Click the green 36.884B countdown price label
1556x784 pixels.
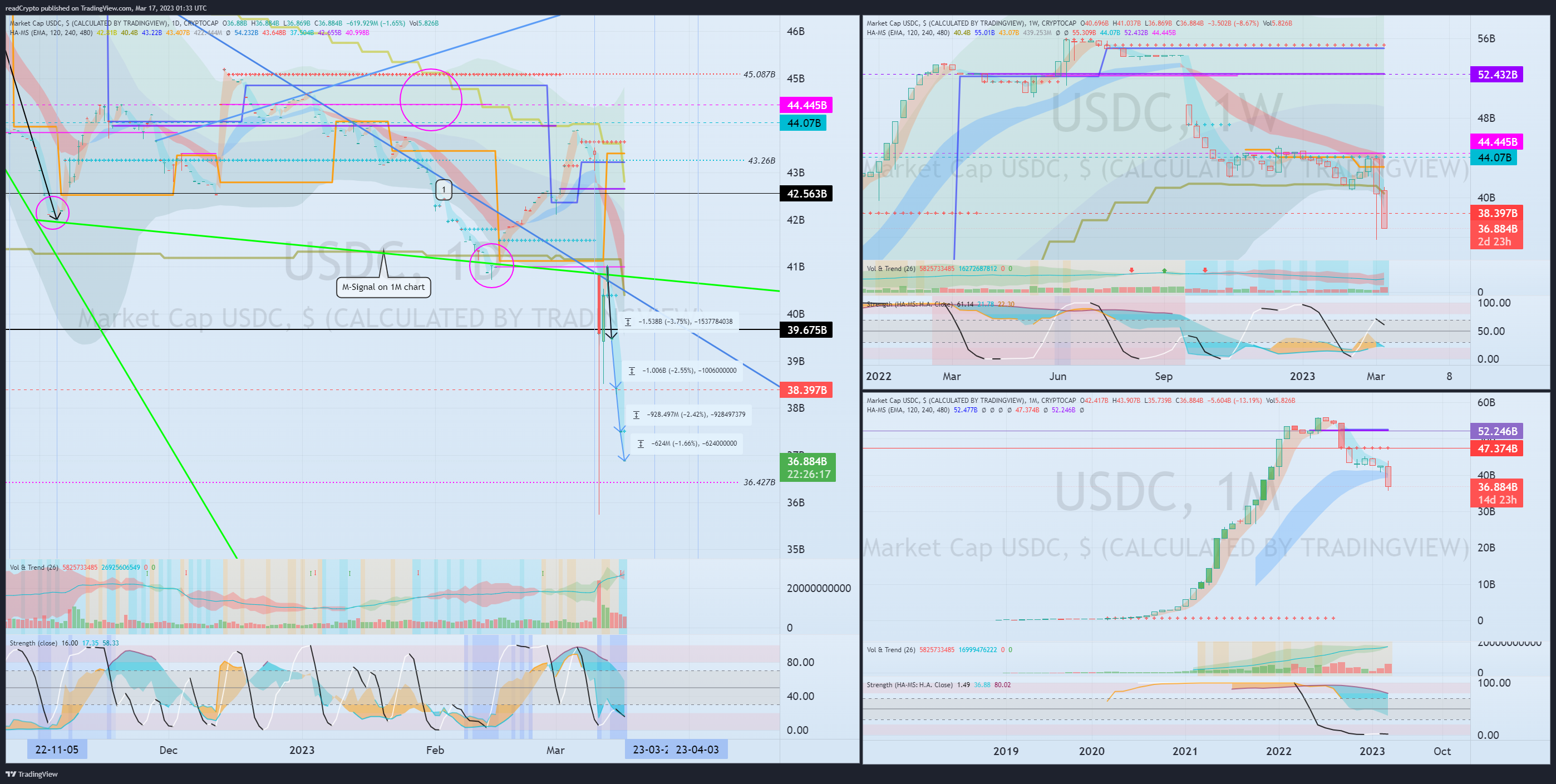coord(807,467)
